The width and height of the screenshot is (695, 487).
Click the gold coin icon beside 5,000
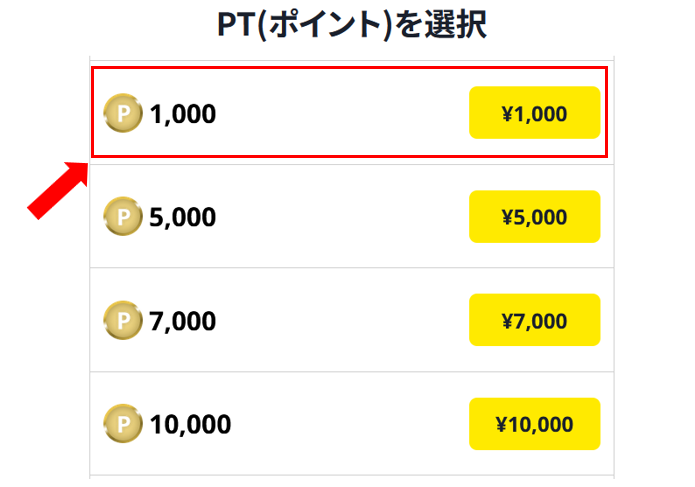pos(123,216)
